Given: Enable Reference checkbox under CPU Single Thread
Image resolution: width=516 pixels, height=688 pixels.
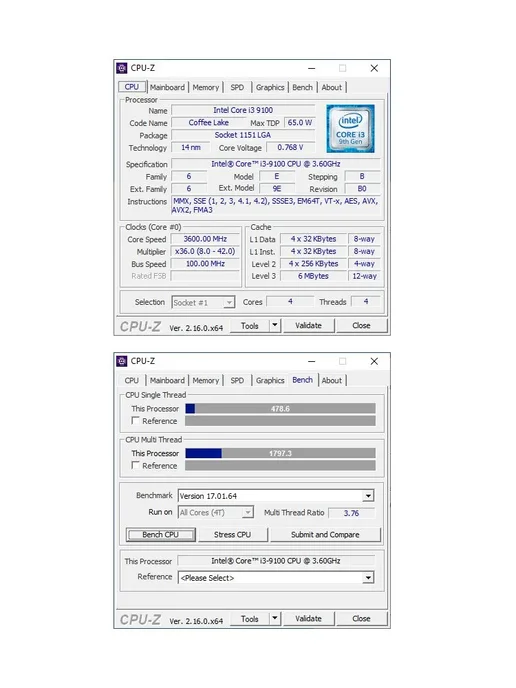Looking at the screenshot, I should coord(136,421).
